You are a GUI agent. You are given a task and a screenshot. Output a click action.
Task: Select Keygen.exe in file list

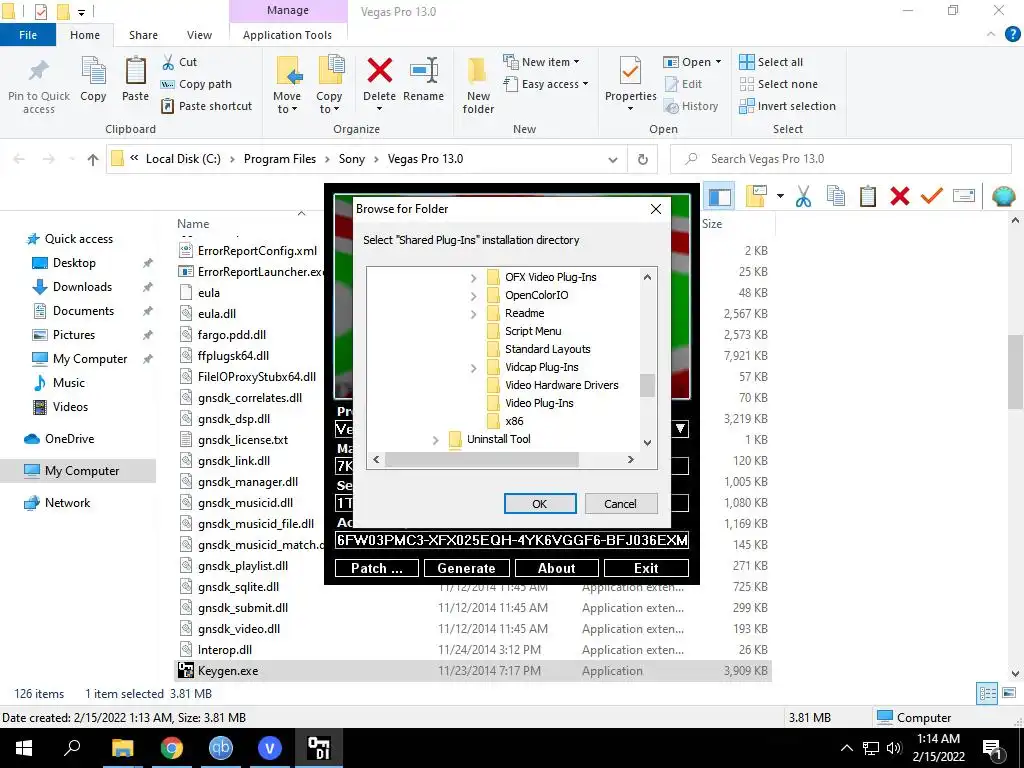(x=473, y=671)
